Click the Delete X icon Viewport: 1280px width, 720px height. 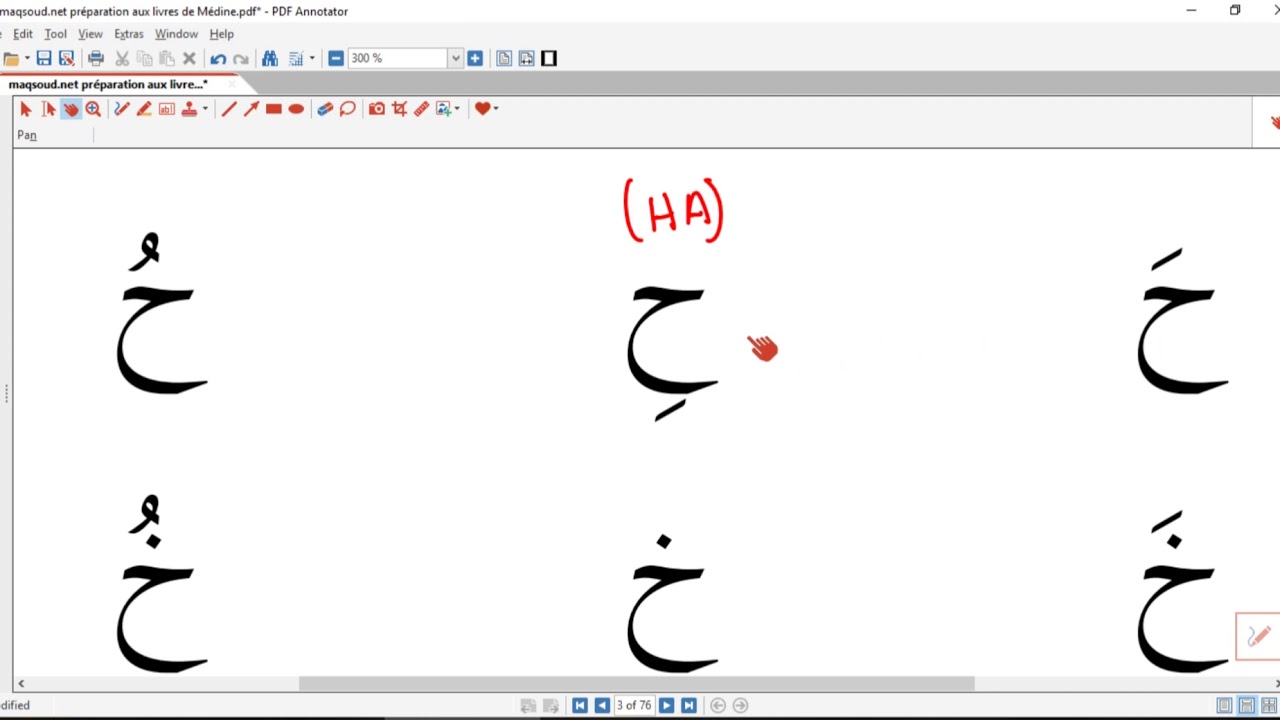tap(189, 58)
